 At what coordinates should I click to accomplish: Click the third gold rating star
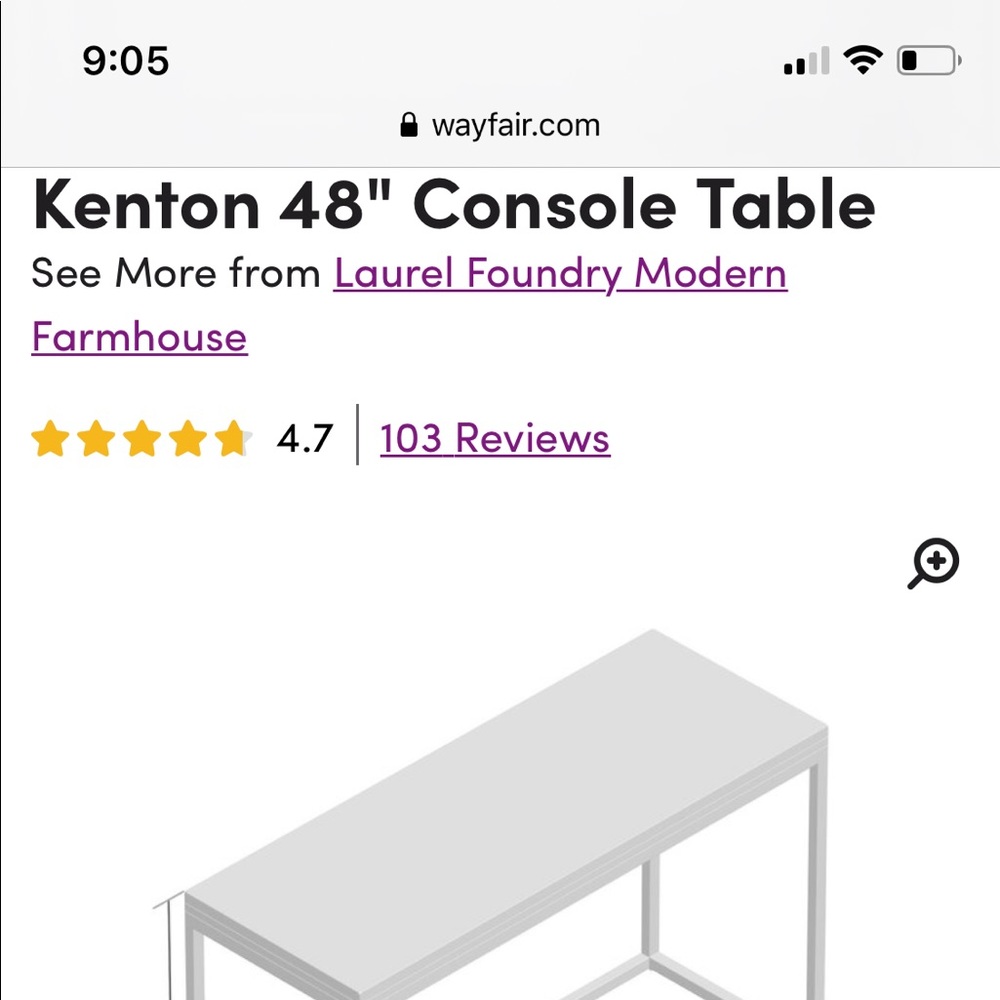(141, 439)
